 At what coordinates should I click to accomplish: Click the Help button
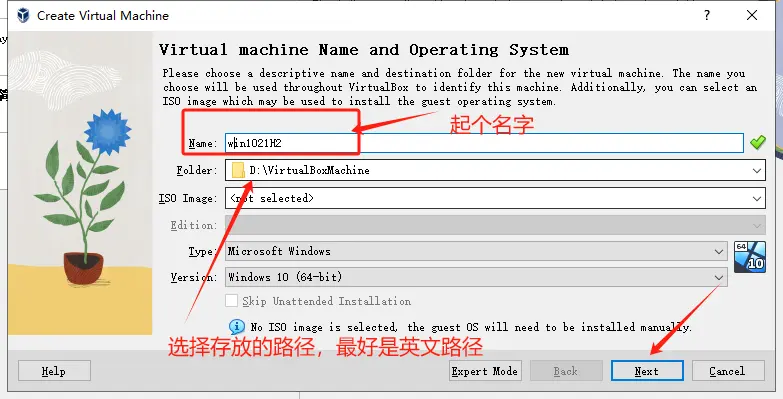[x=54, y=371]
